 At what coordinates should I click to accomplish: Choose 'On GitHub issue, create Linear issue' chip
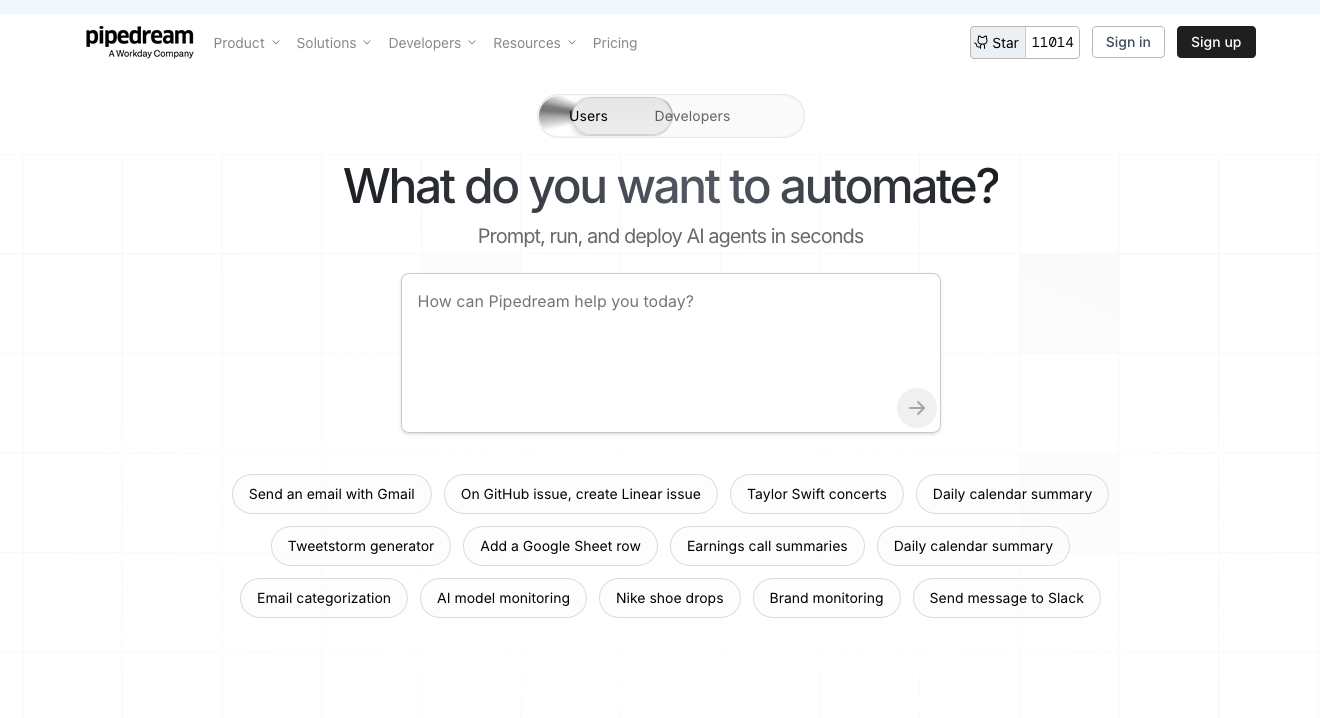(x=580, y=494)
